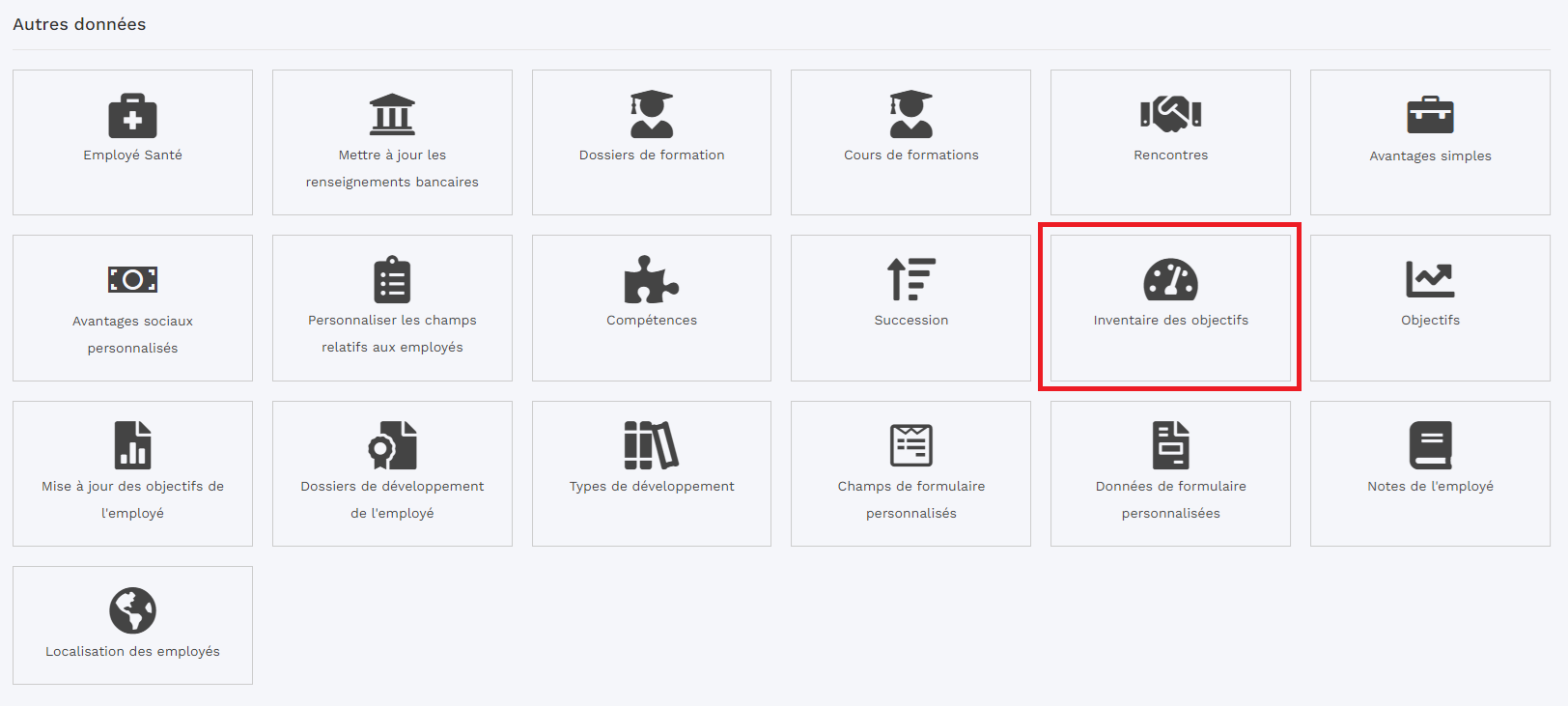Click the Rencontres handshake icon
The image size is (1568, 706).
(1170, 115)
